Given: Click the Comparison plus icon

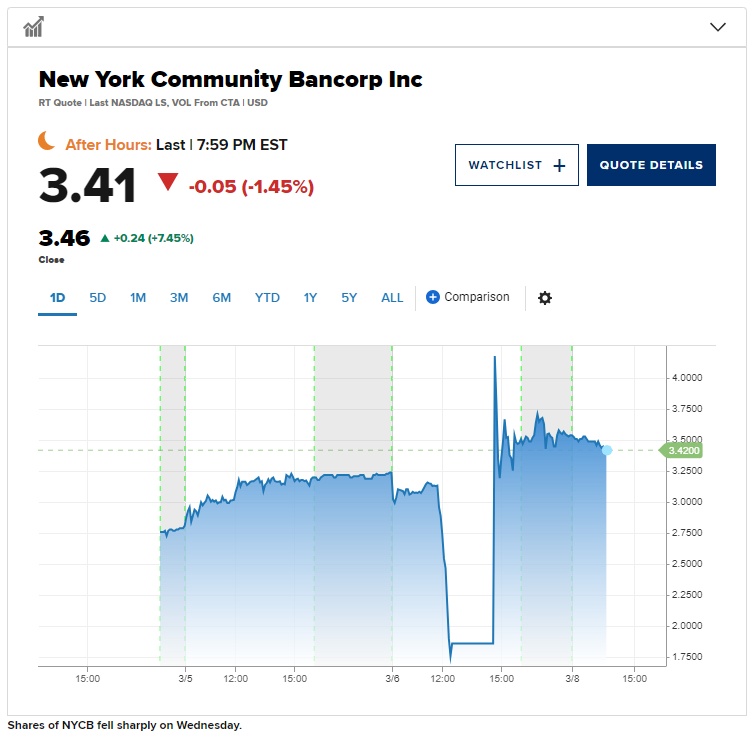Looking at the screenshot, I should point(432,297).
